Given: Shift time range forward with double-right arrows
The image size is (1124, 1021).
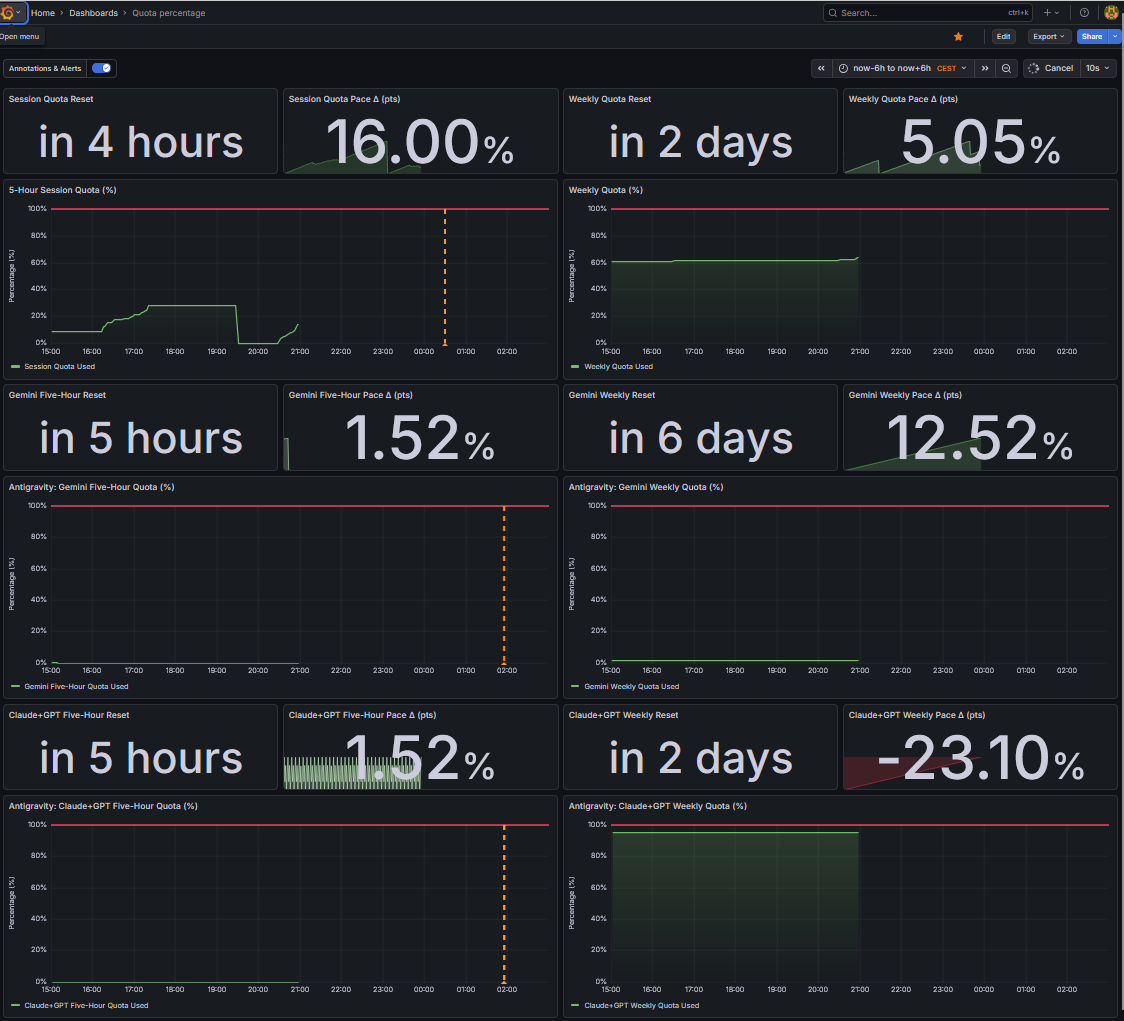Looking at the screenshot, I should pos(985,68).
